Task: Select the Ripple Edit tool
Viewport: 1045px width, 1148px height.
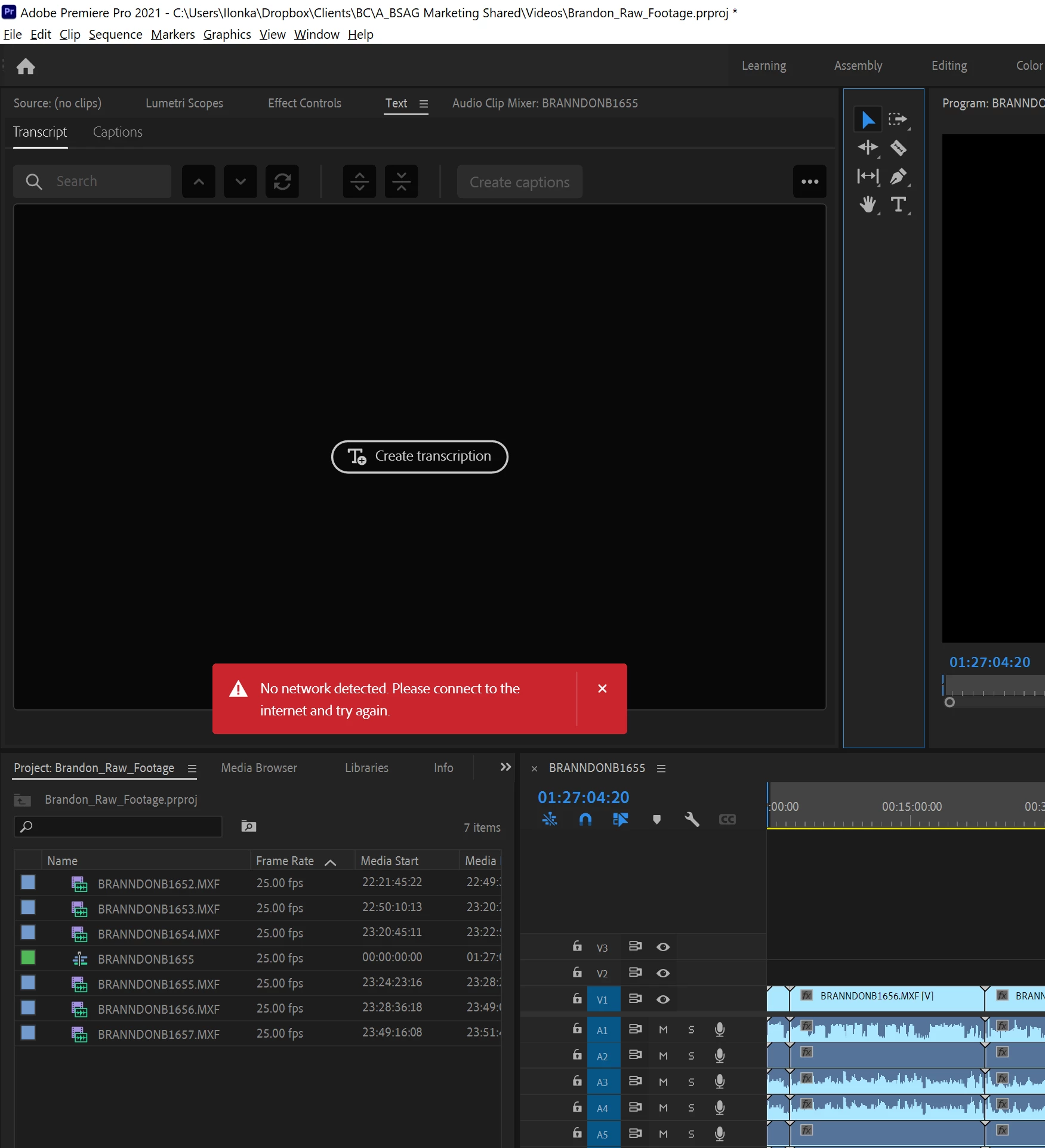Action: click(x=868, y=147)
